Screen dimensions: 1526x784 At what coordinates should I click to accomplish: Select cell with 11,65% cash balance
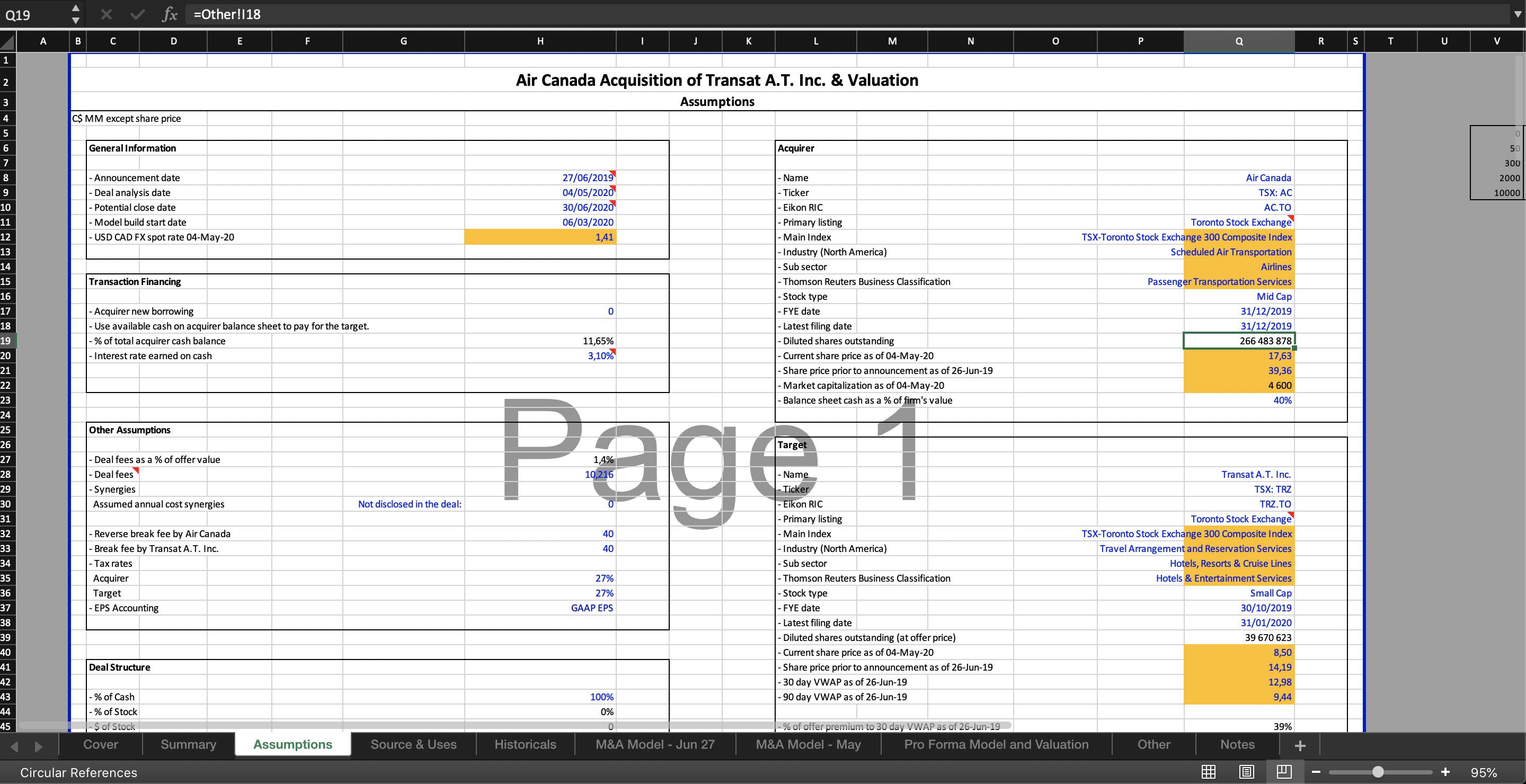pyautogui.click(x=540, y=341)
